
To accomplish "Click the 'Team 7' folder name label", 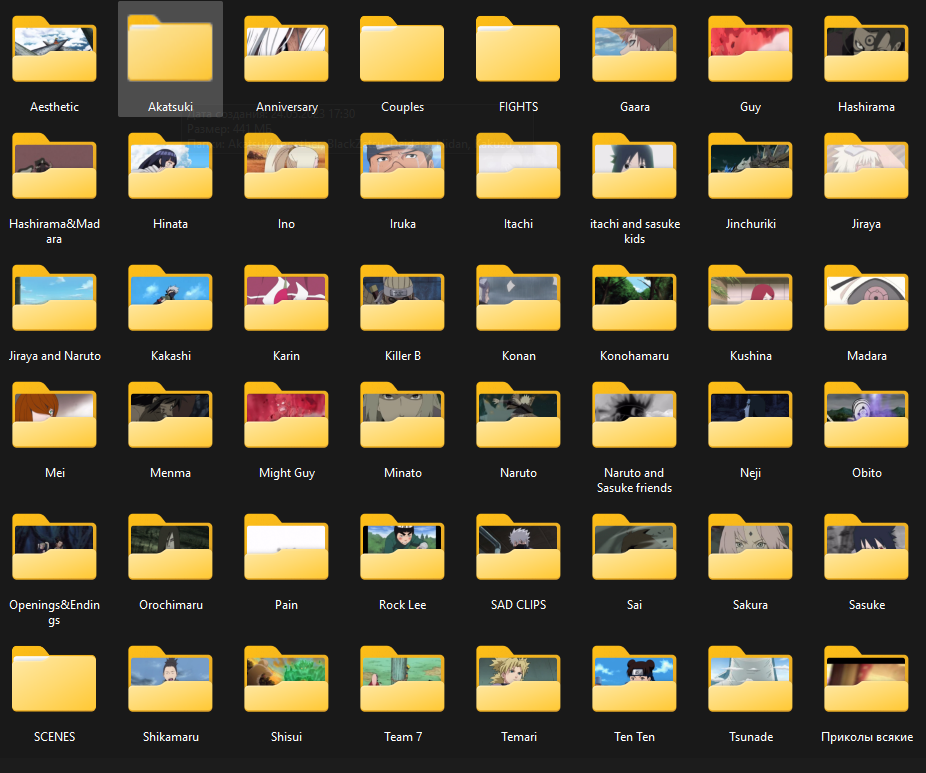I will (x=403, y=737).
